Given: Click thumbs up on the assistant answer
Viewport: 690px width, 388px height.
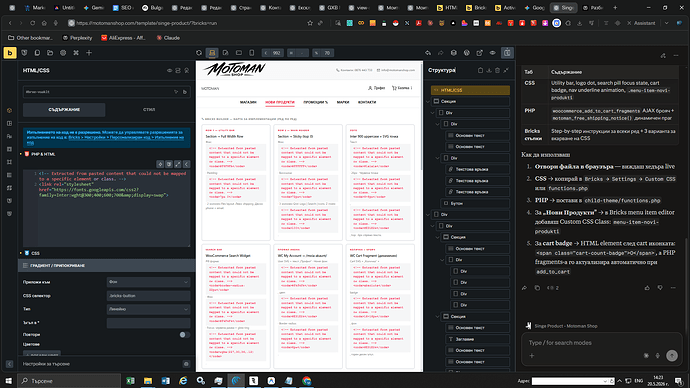Looking at the screenshot, I should coord(647,288).
